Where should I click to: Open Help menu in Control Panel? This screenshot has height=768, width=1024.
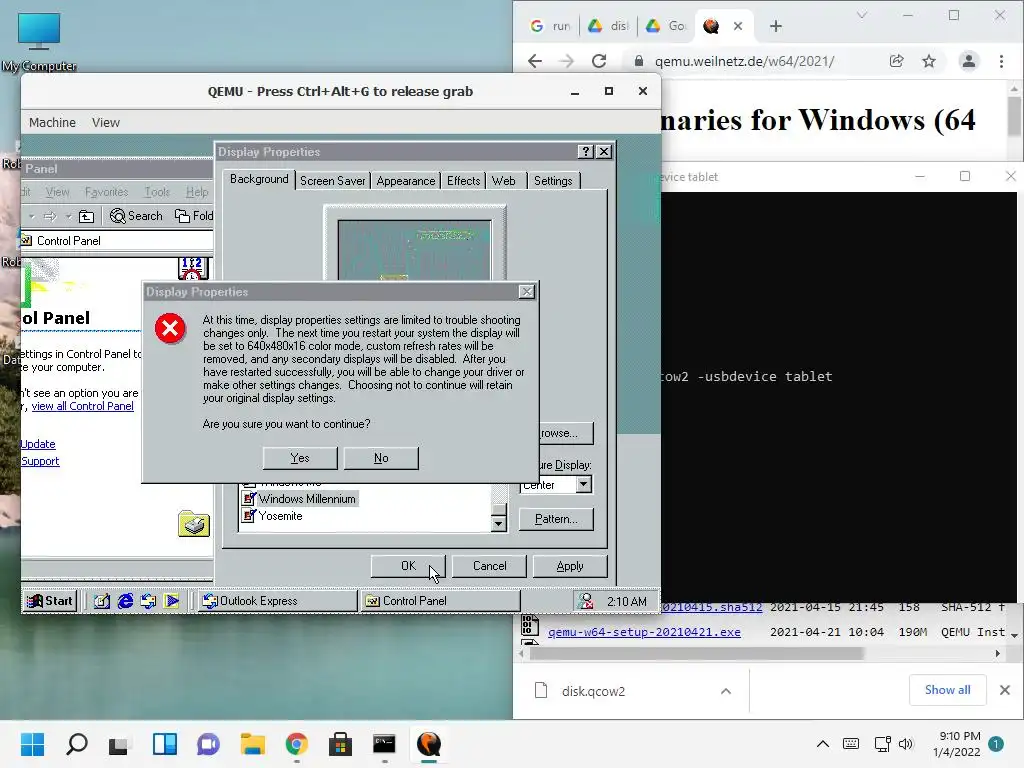[x=197, y=192]
